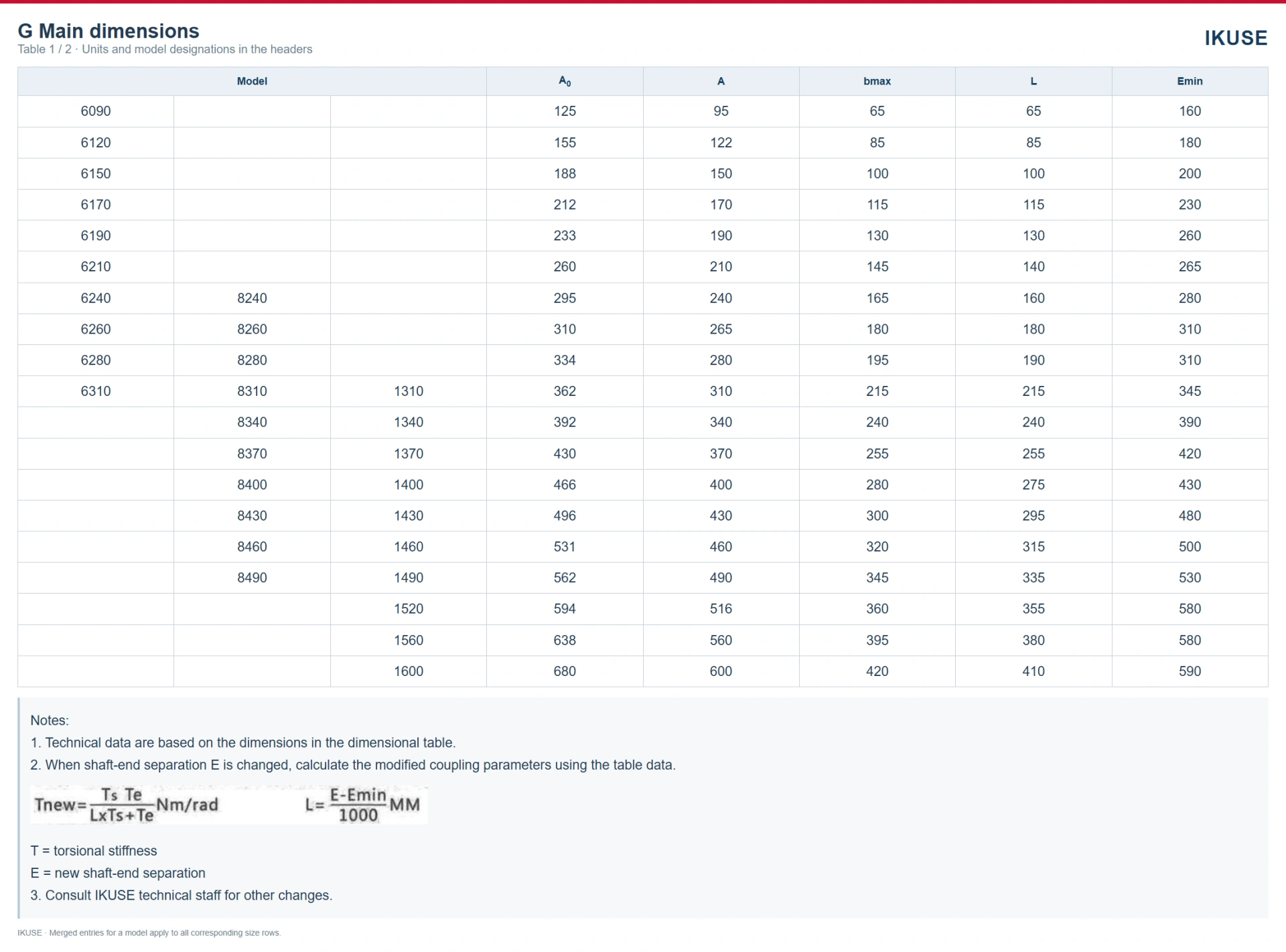Click the 'T = torsional stiffness' line

tap(94, 851)
